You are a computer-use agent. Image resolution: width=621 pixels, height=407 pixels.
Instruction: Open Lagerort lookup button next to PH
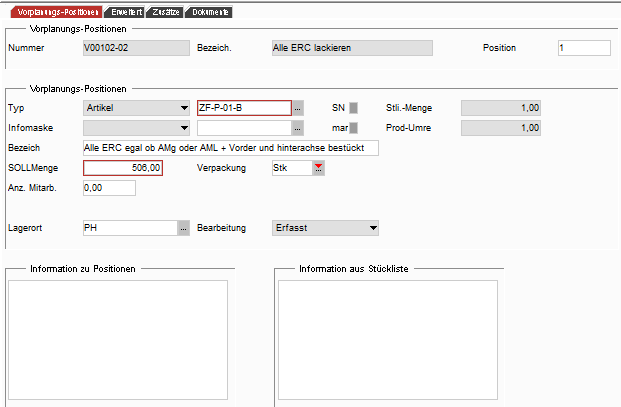[183, 228]
